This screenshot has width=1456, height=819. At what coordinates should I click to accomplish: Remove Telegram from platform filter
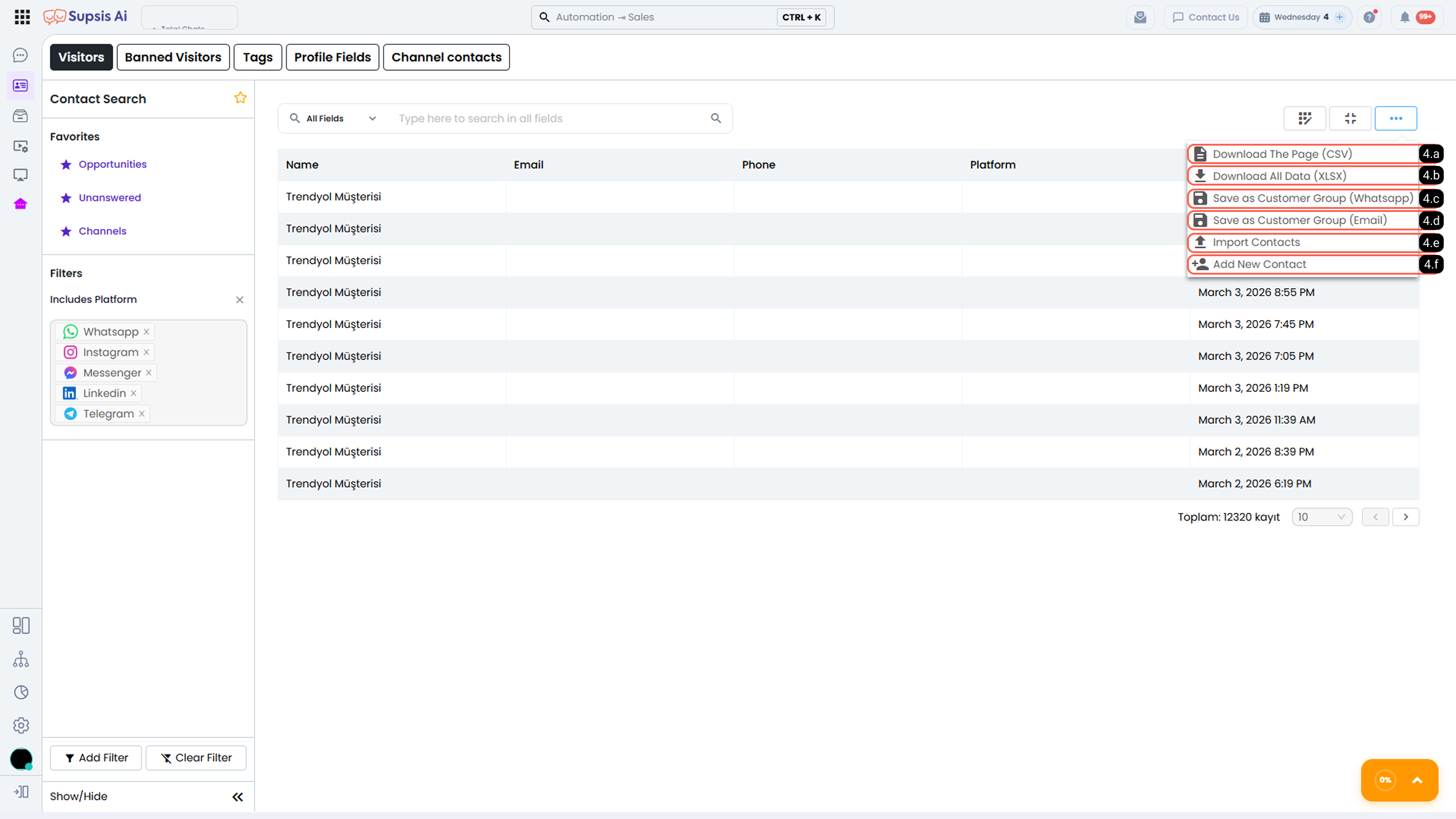pyautogui.click(x=142, y=414)
